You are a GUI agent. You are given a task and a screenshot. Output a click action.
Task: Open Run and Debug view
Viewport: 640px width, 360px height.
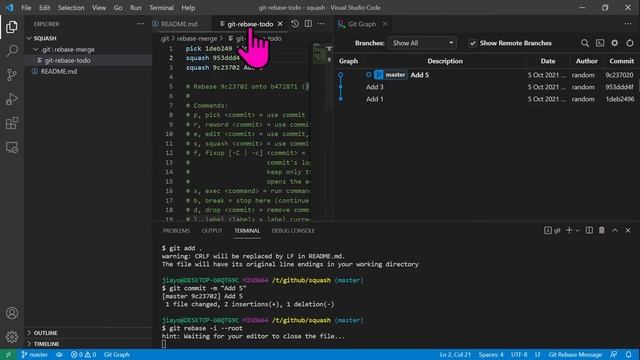pyautogui.click(x=12, y=99)
